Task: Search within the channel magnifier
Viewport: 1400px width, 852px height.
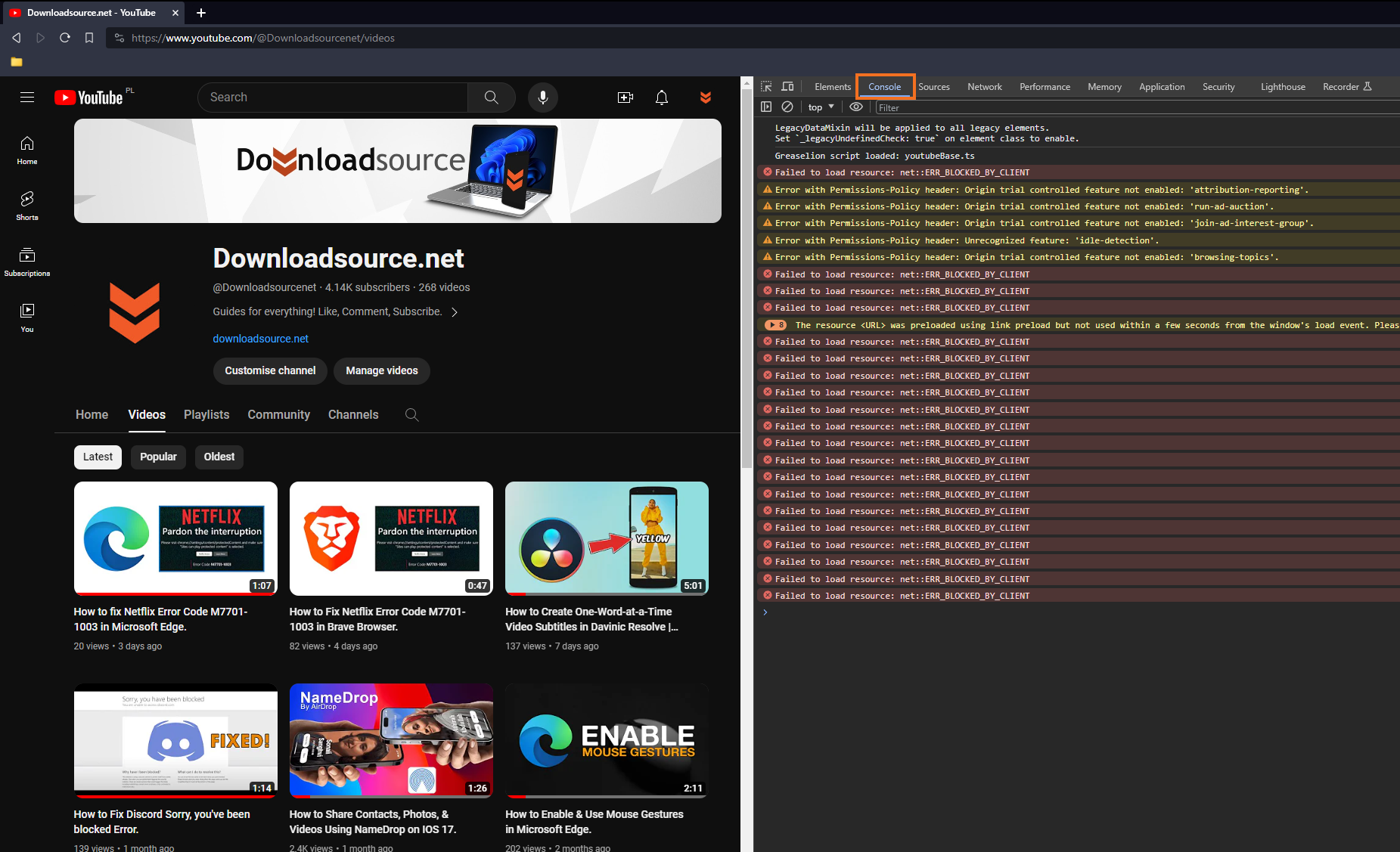Action: (412, 415)
